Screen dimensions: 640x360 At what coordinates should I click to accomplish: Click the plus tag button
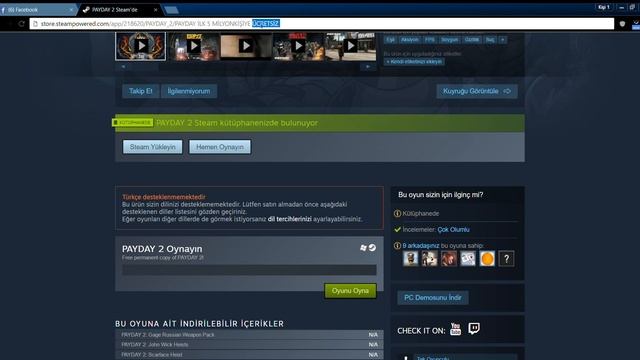tap(503, 40)
